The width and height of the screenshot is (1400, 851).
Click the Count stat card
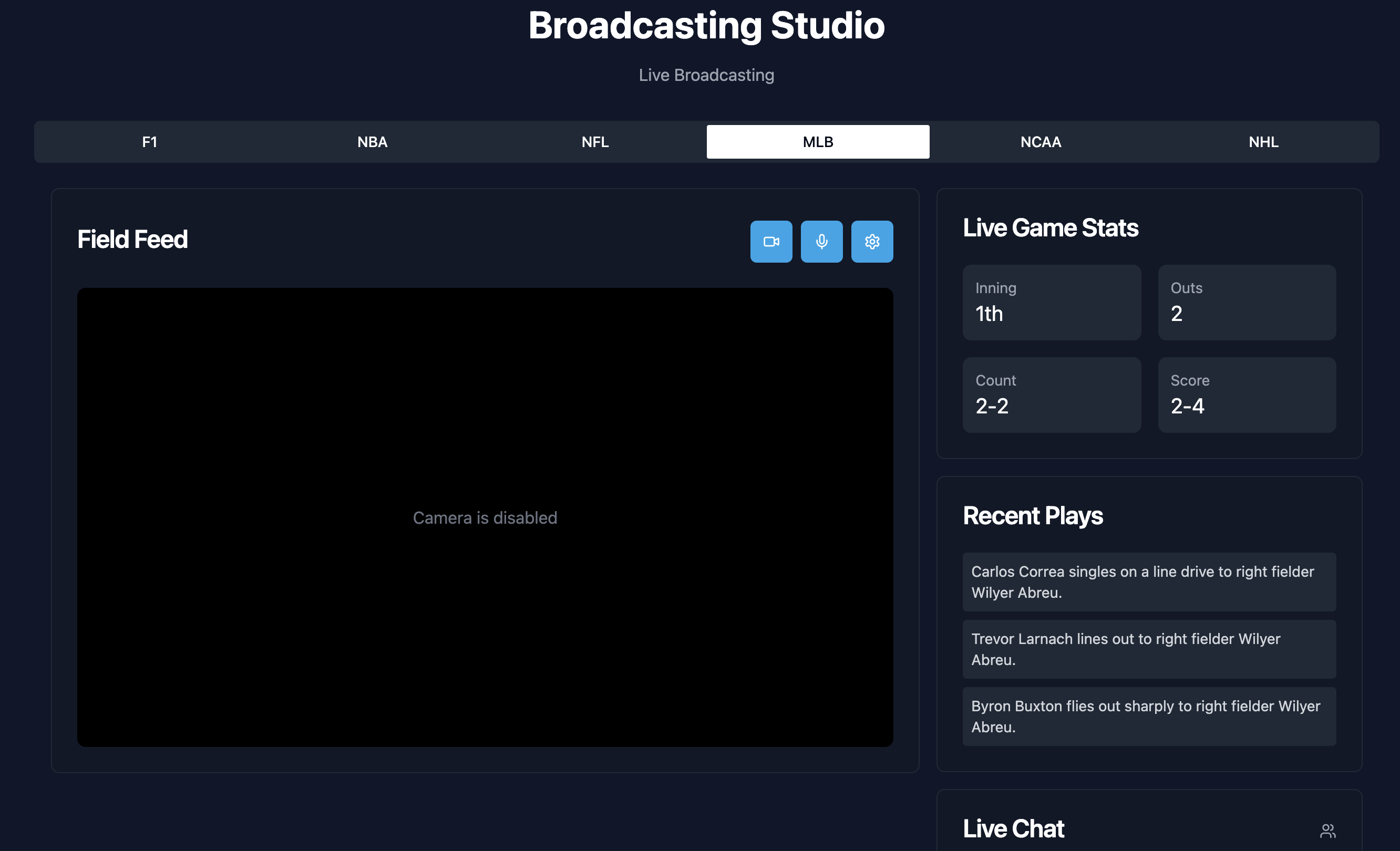[1051, 395]
